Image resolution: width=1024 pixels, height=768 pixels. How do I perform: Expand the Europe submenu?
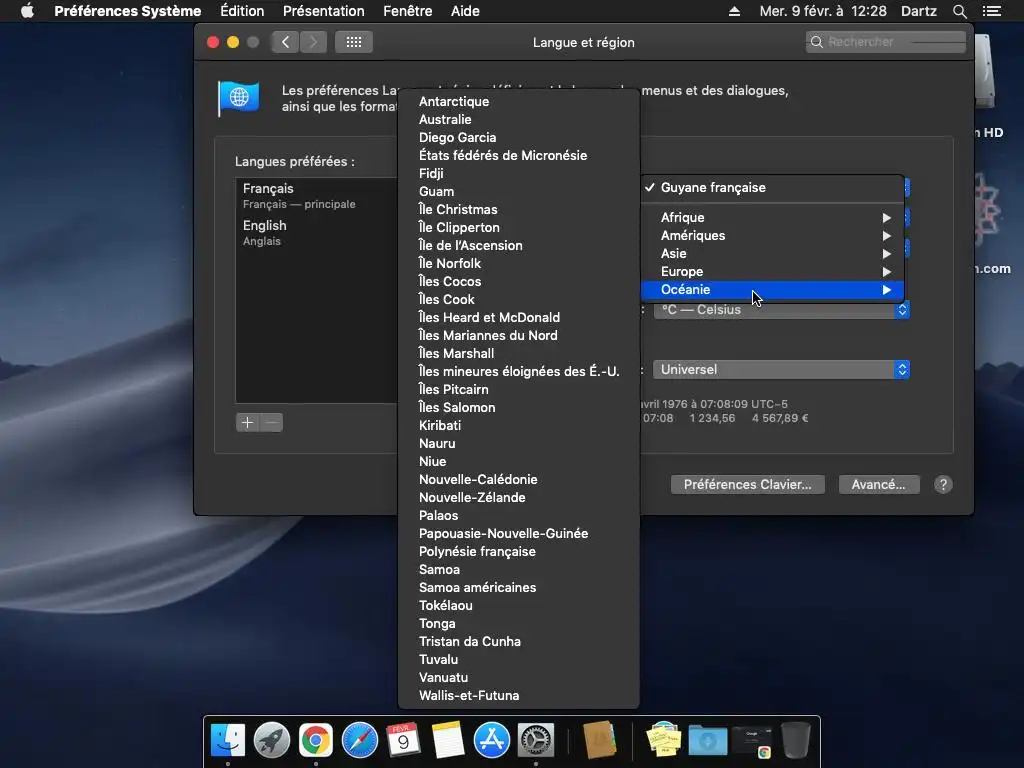coord(773,272)
